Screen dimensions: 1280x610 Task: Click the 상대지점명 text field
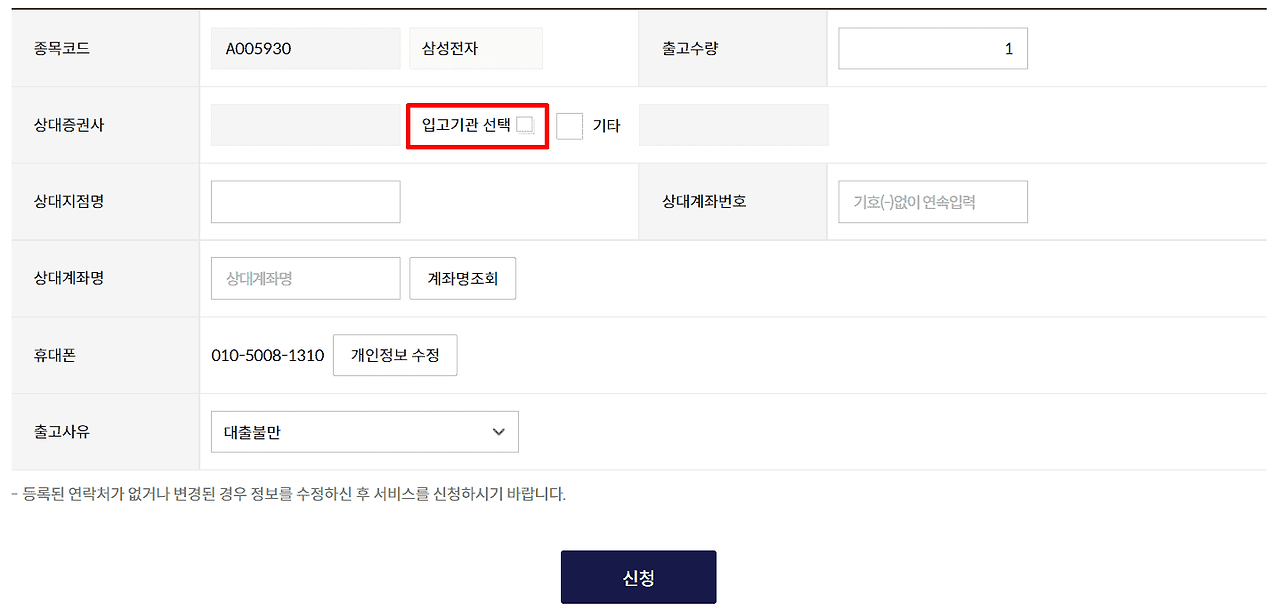(x=305, y=202)
